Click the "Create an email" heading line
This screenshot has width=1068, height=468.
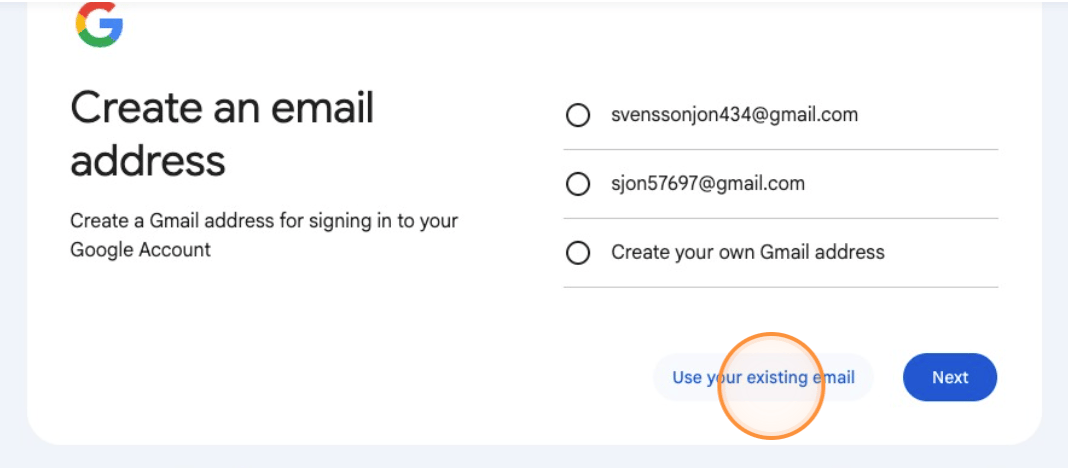(x=221, y=108)
